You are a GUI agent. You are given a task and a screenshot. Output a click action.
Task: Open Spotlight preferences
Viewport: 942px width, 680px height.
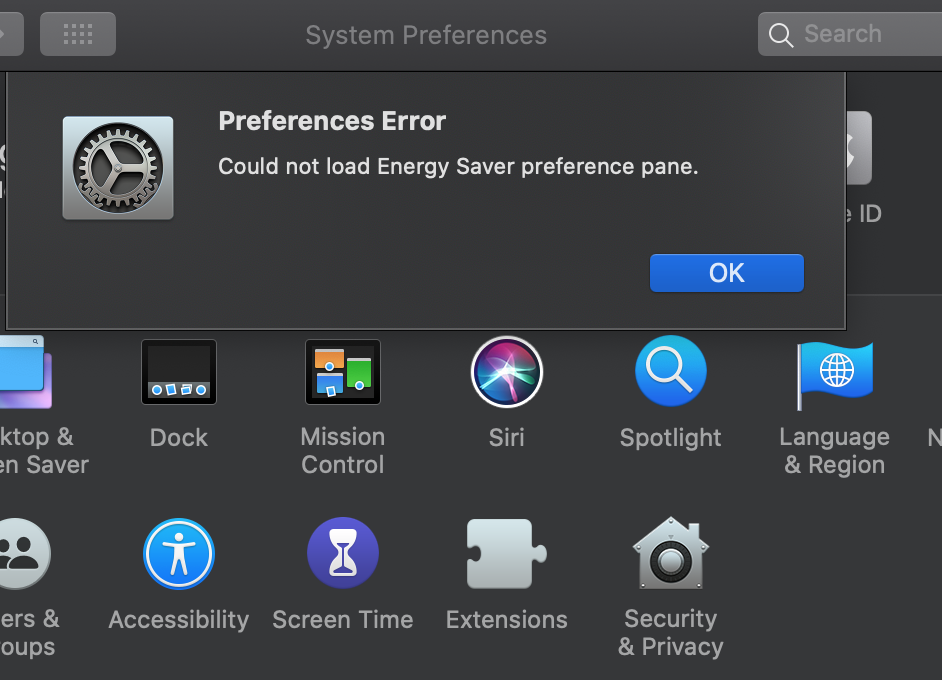670,371
